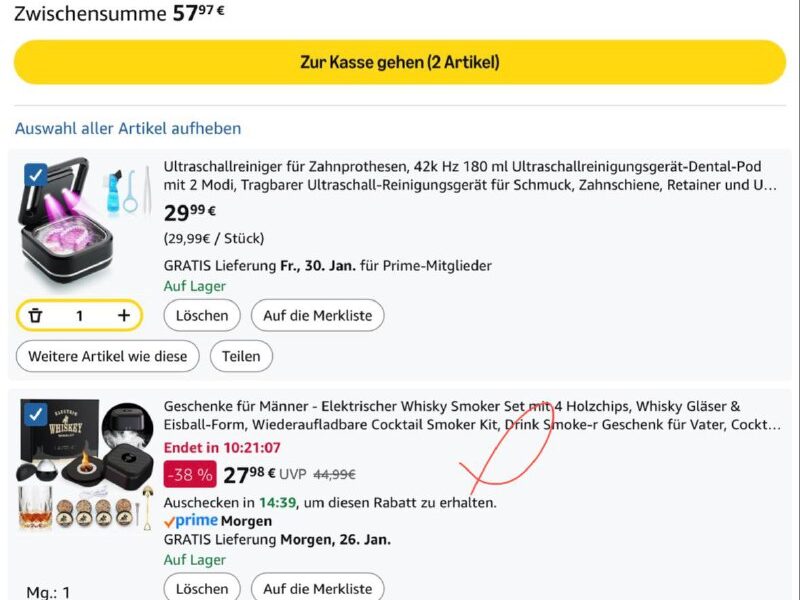Click Auswahl aller Artikel aufheben link

128,128
